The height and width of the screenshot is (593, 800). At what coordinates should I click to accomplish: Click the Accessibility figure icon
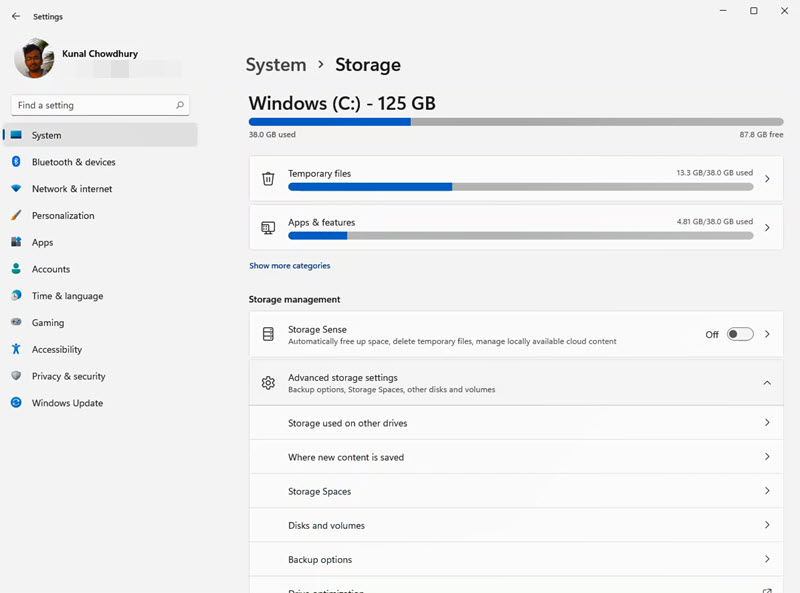pos(16,349)
